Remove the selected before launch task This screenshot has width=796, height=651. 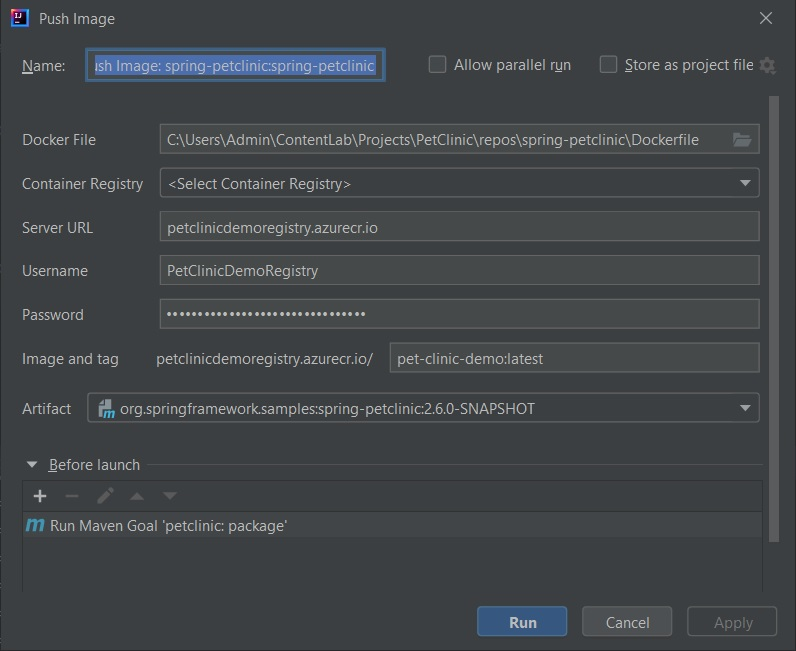click(x=72, y=496)
